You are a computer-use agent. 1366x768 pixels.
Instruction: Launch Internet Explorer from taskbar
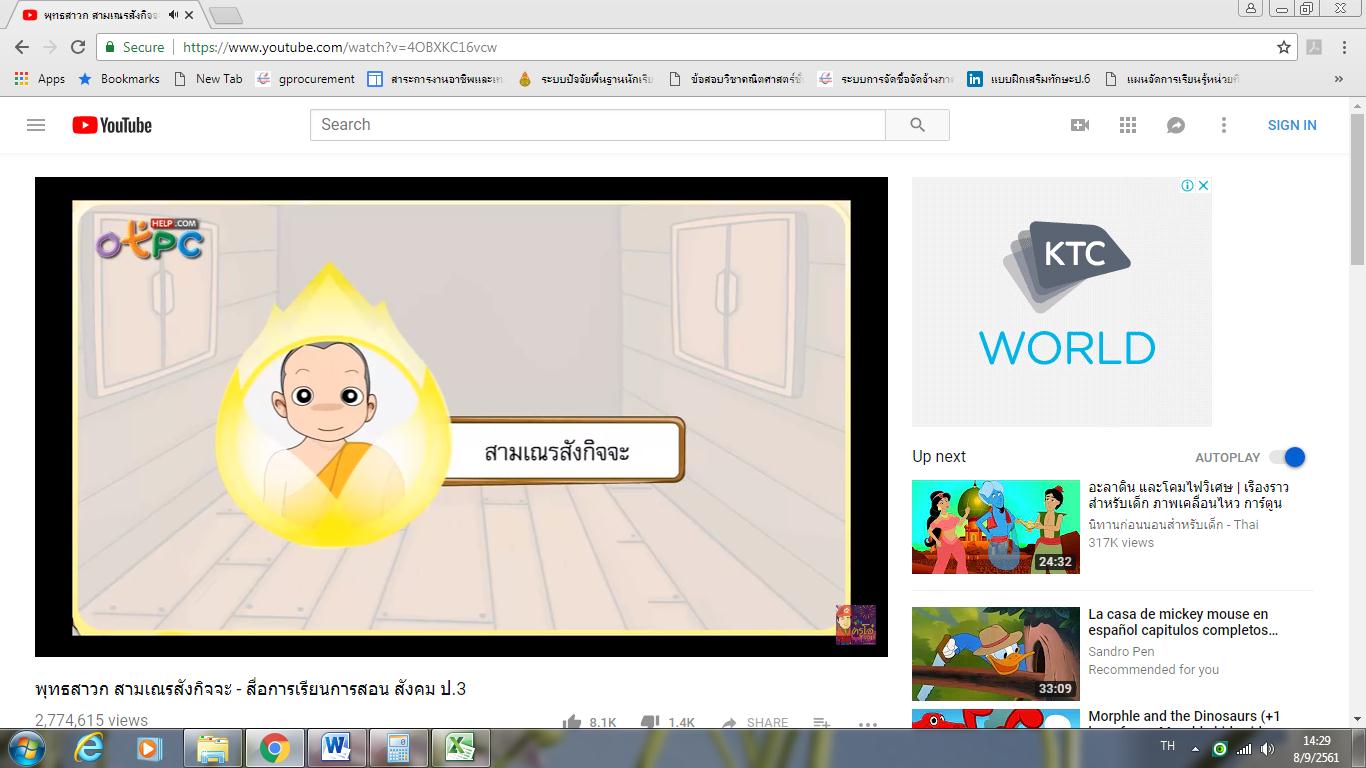[90, 747]
